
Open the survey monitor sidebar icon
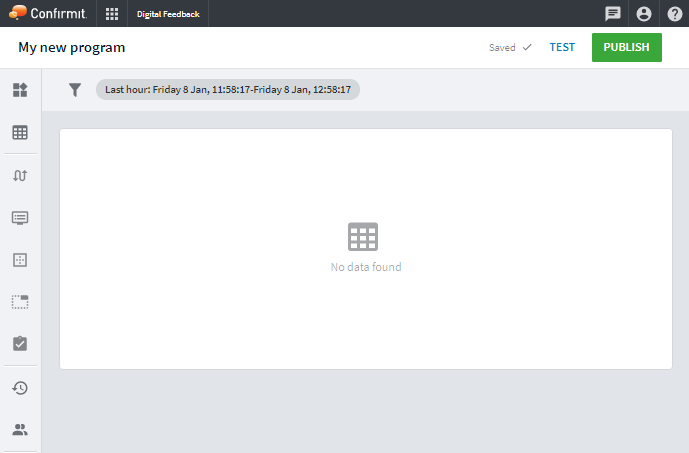[x=20, y=218]
